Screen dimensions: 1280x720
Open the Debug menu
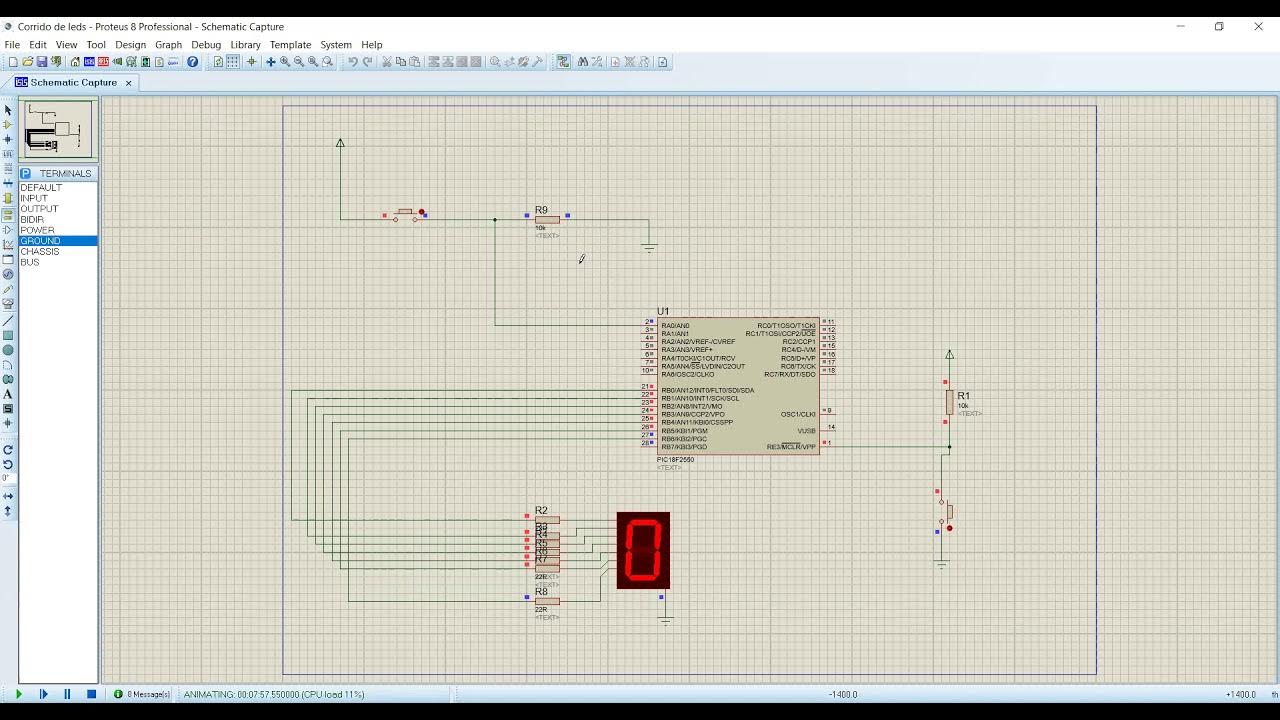[206, 45]
